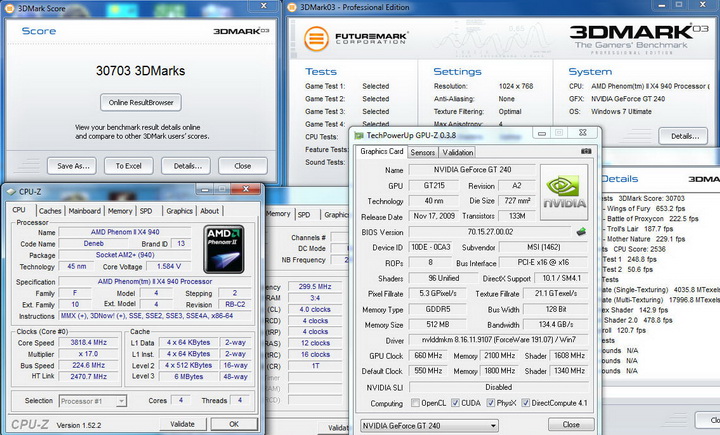Select the CPU tab in CPU-Z
Image resolution: width=720 pixels, height=435 pixels.
19,210
